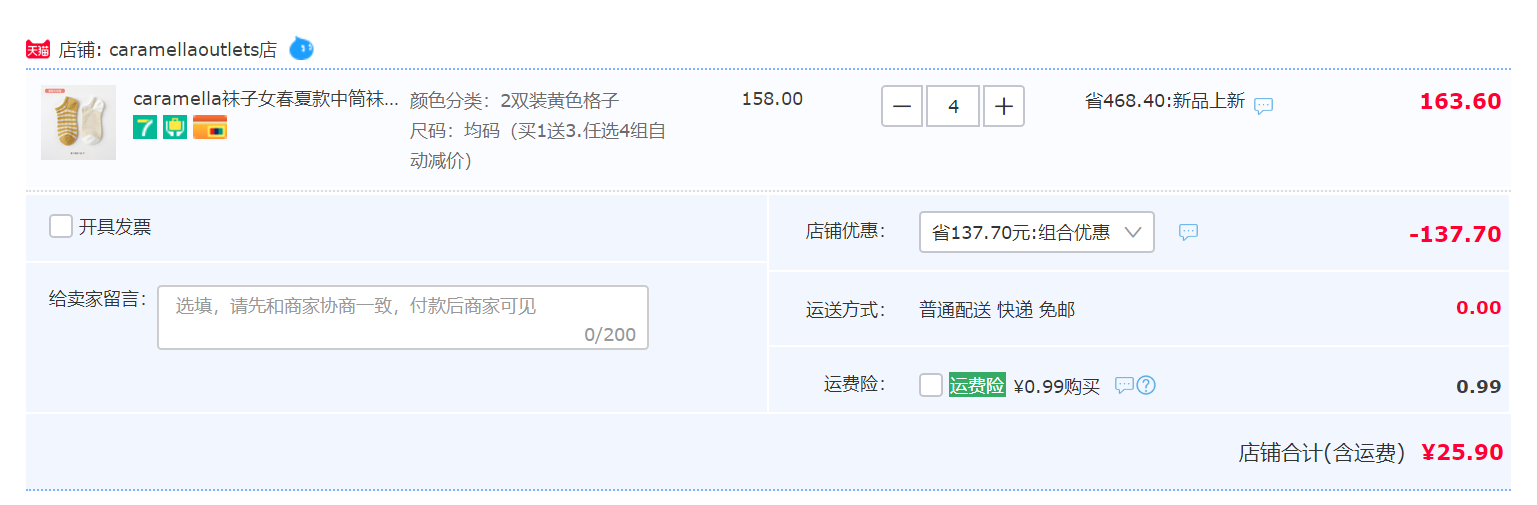
Task: Open Wangwang chat via blue droplet icon
Action: (301, 48)
